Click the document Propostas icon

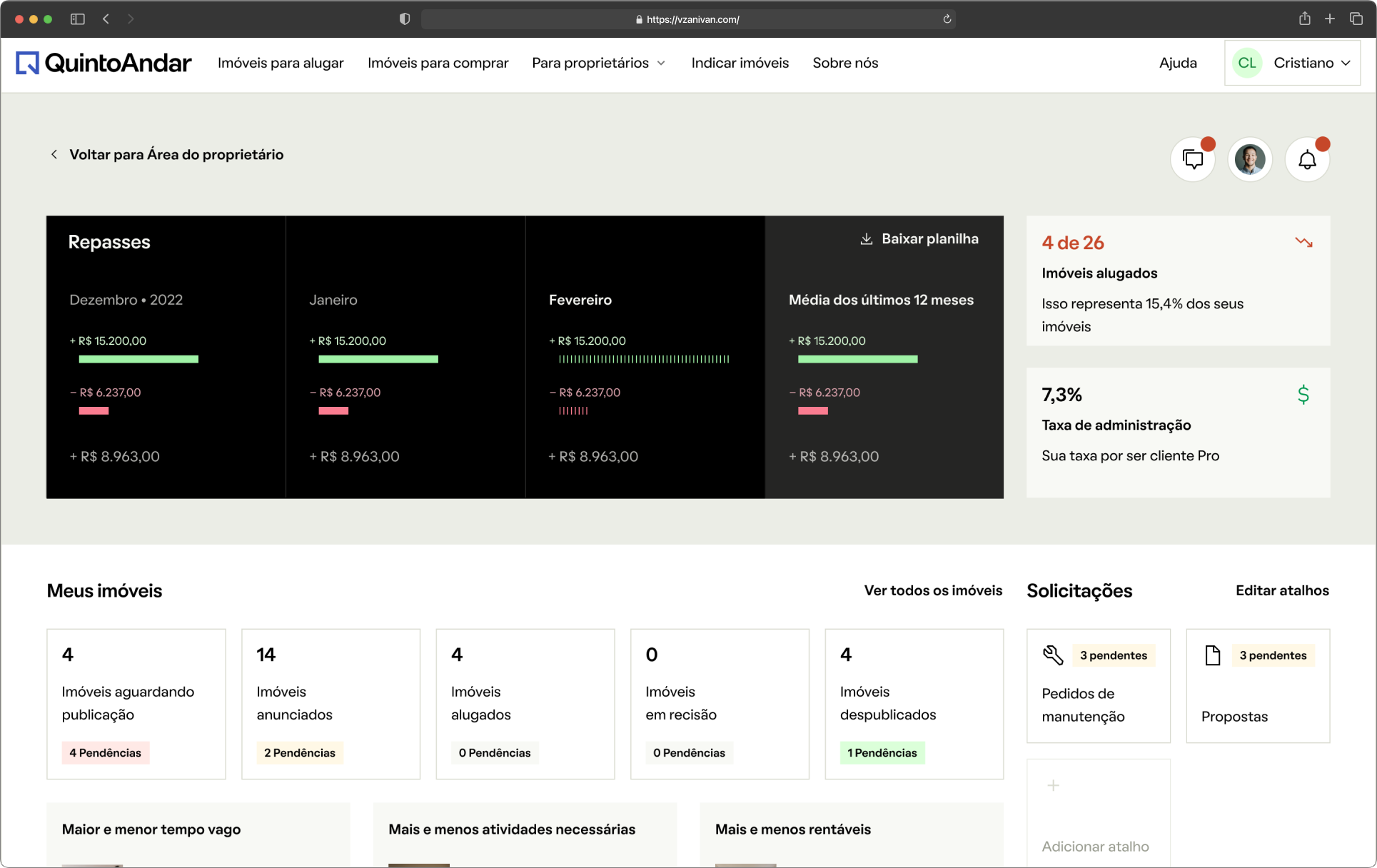click(x=1212, y=655)
